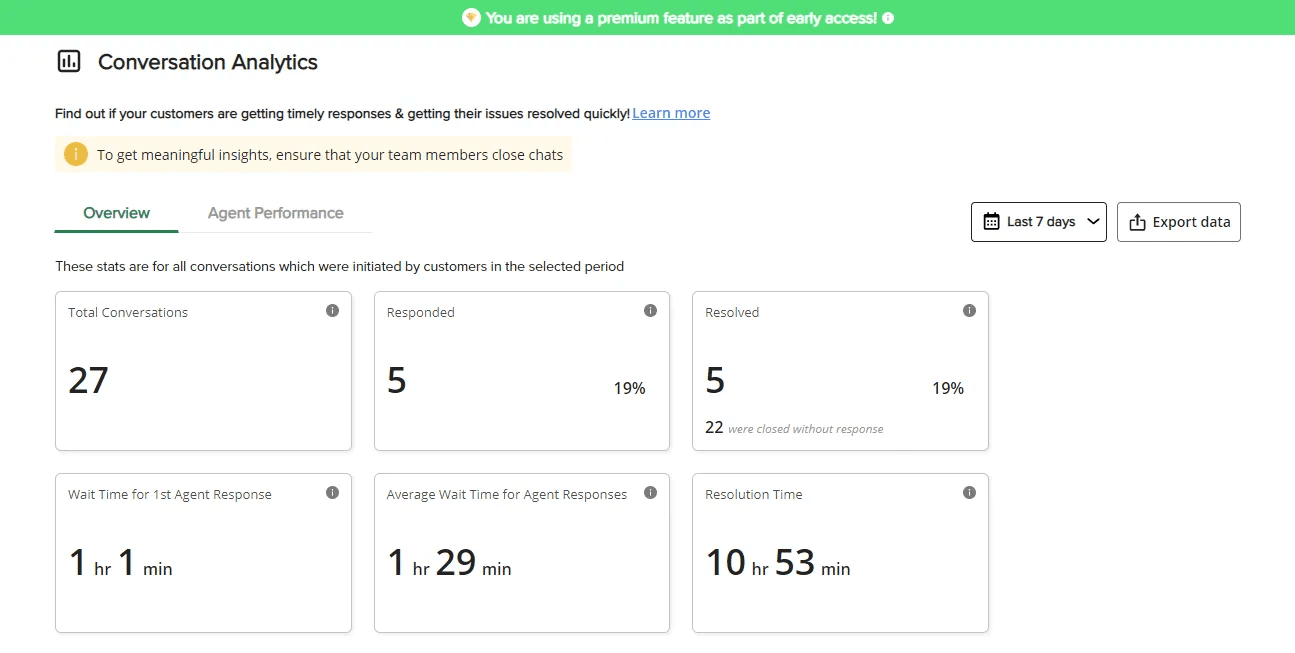This screenshot has height=653, width=1295.
Task: Open the Last 7 days date range dropdown
Action: 1038,221
